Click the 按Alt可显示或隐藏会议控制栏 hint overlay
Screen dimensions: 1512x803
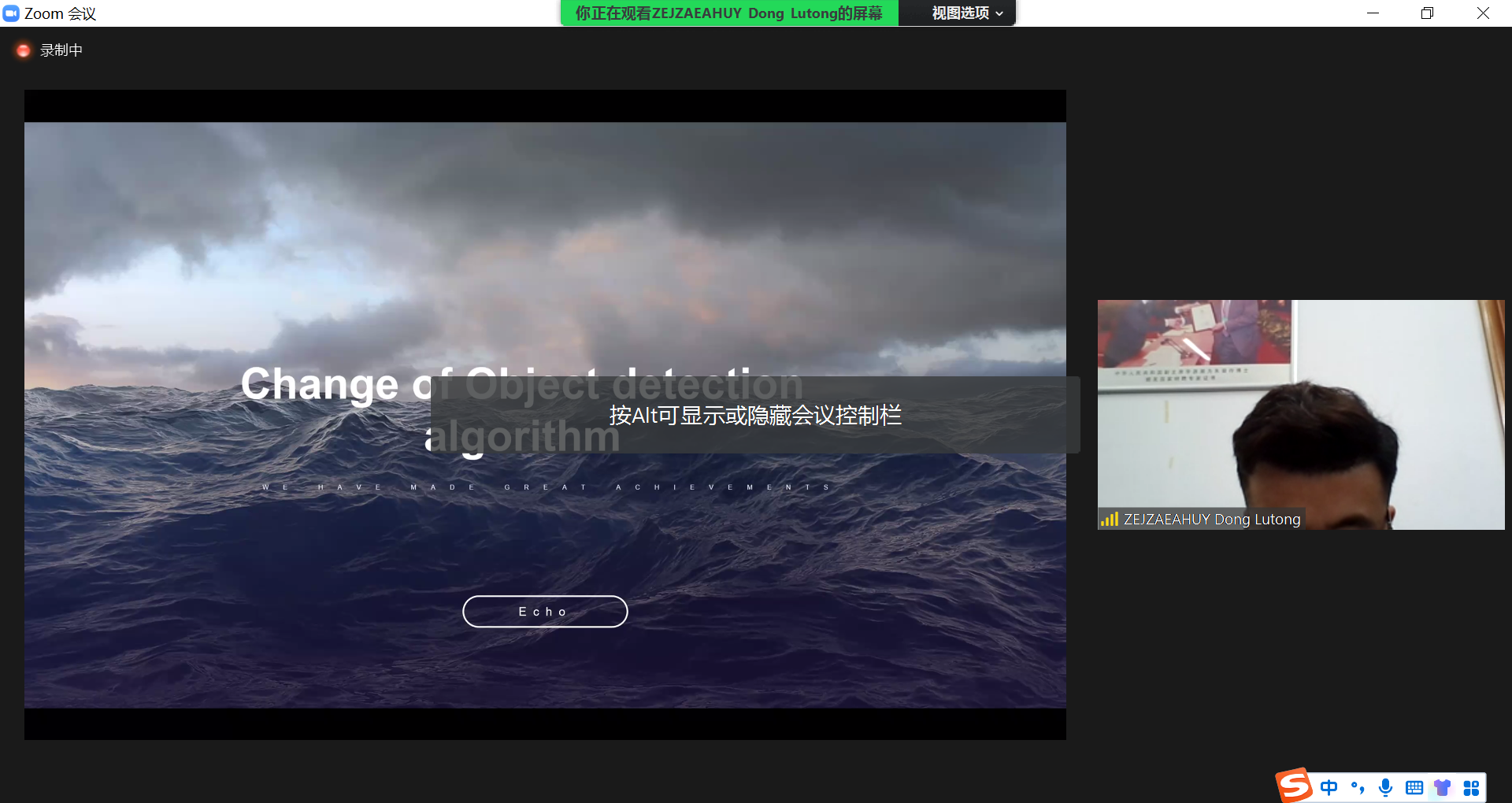pyautogui.click(x=755, y=415)
